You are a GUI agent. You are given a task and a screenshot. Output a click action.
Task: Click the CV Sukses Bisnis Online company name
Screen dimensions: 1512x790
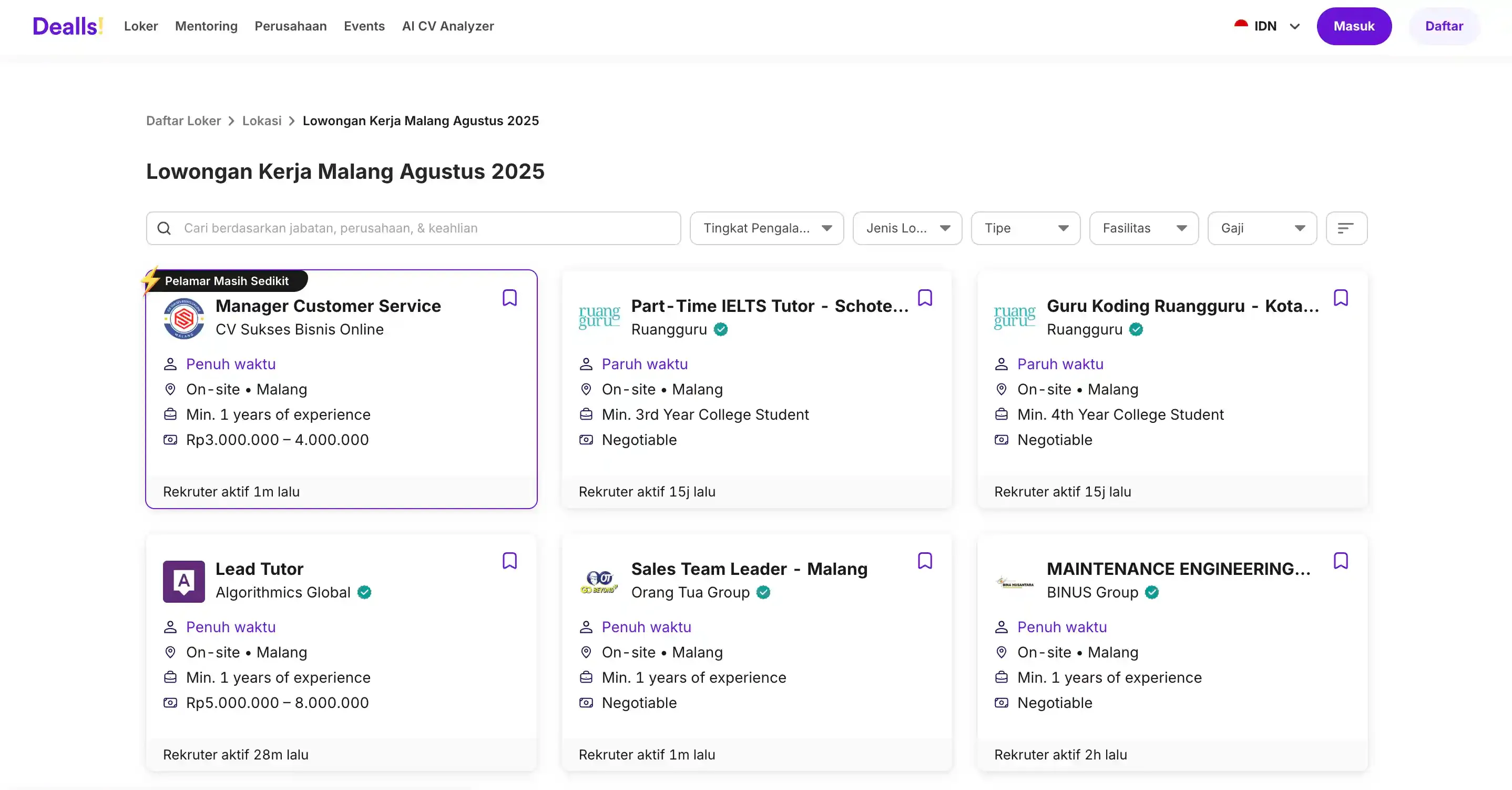point(299,329)
